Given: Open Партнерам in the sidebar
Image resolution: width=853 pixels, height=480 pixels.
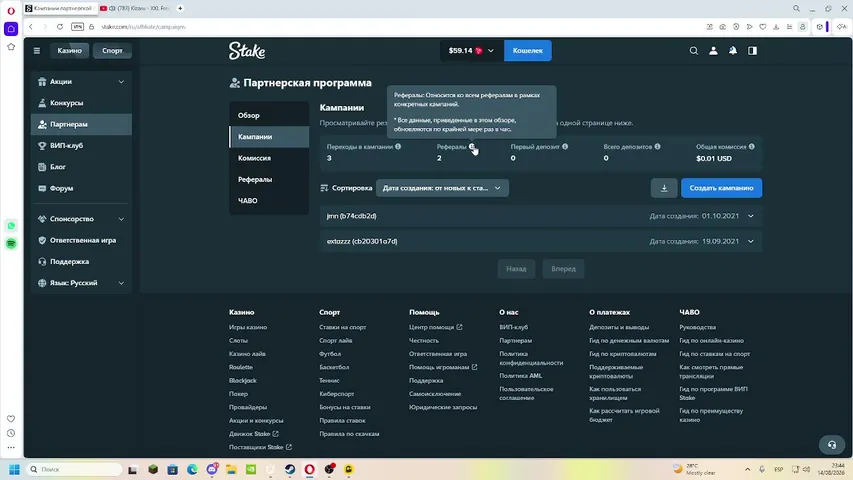Looking at the screenshot, I should 82,124.
